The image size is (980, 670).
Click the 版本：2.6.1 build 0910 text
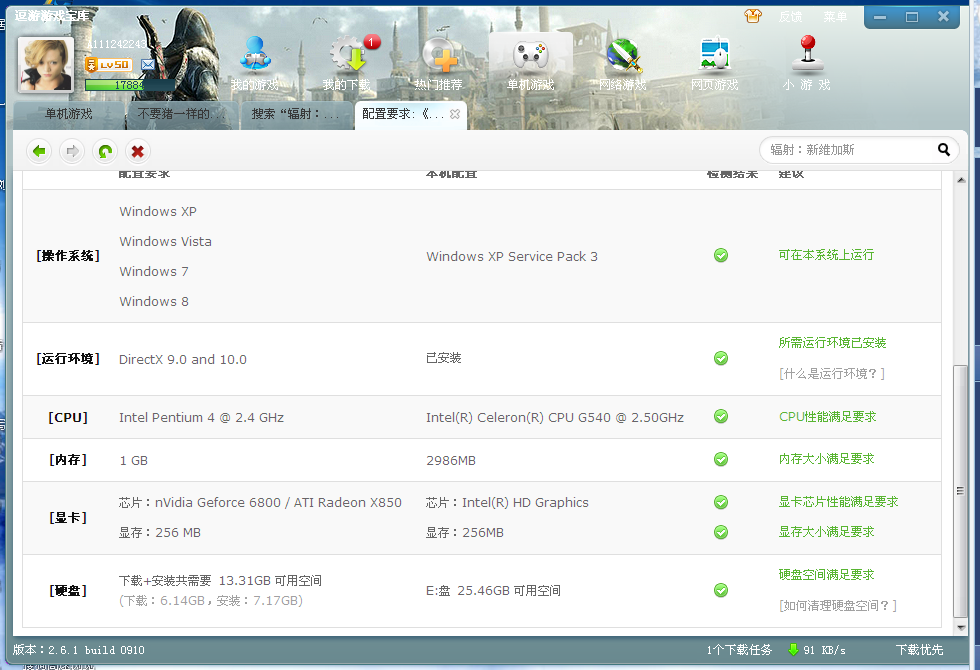coord(79,650)
